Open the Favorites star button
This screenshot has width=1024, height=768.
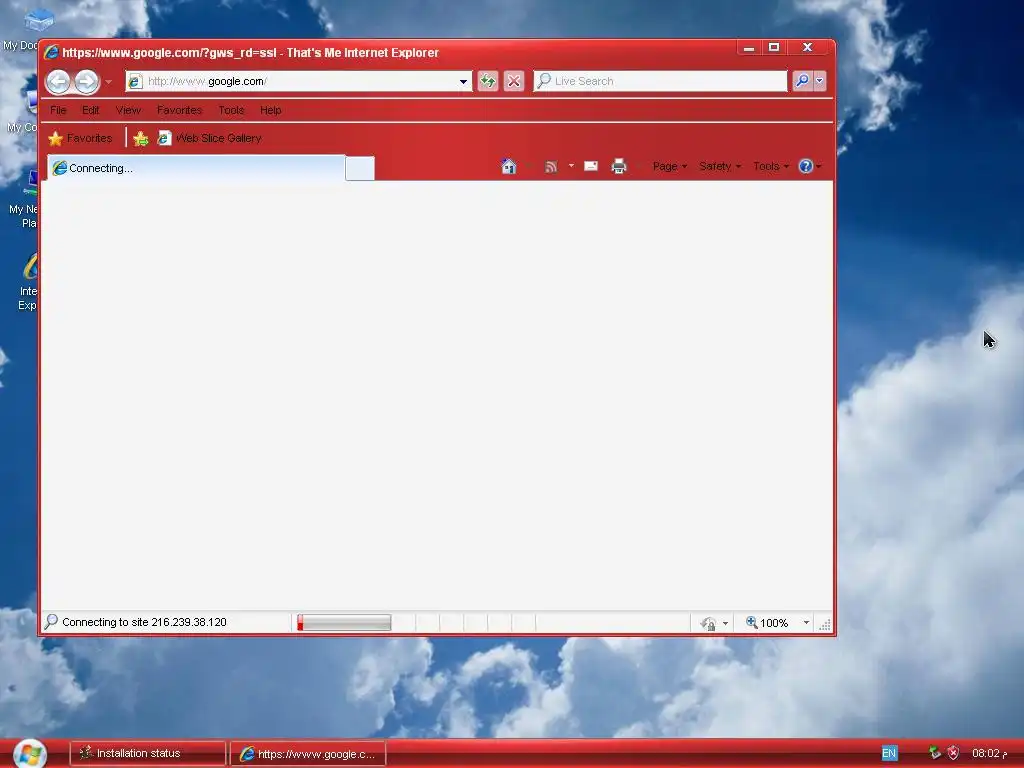[81, 138]
